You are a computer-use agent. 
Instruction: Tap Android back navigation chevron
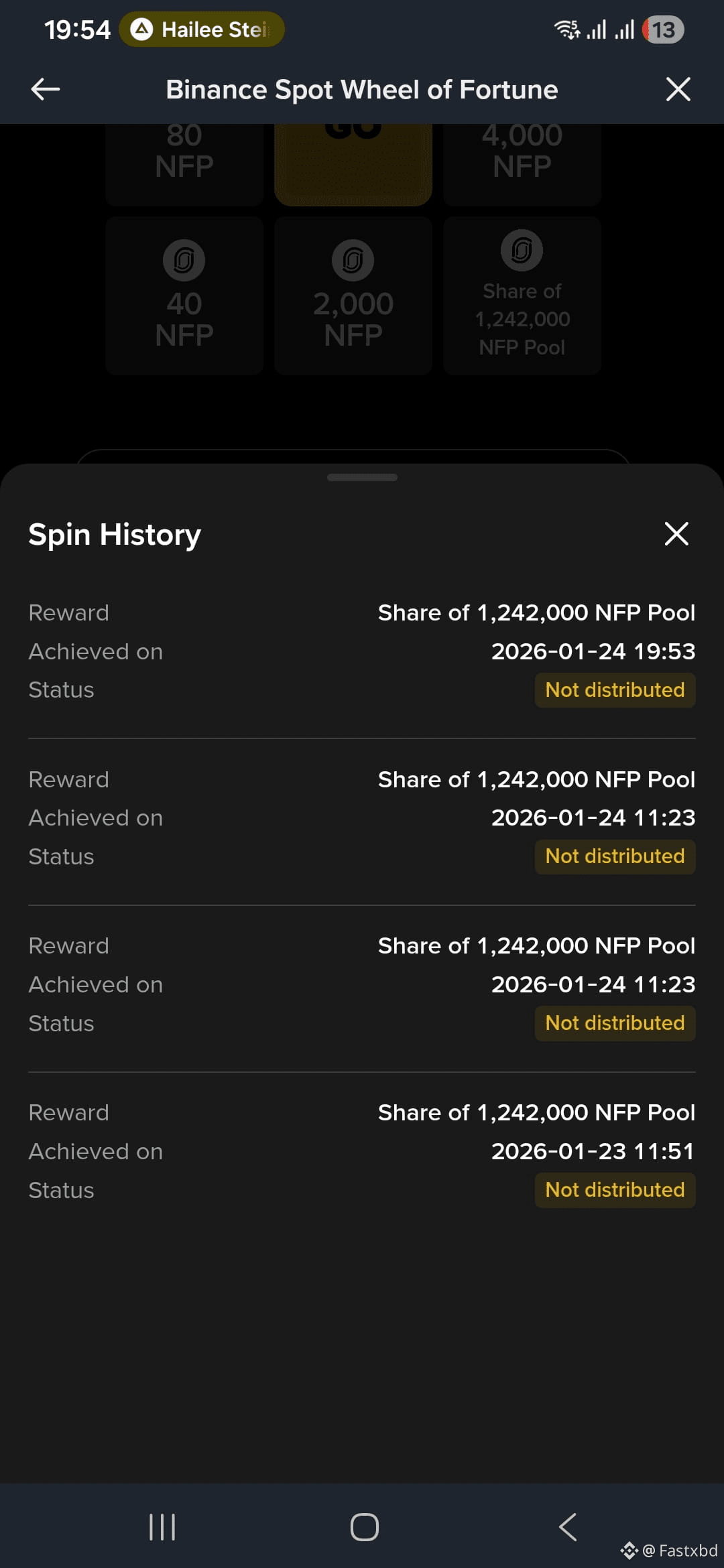tap(568, 1527)
